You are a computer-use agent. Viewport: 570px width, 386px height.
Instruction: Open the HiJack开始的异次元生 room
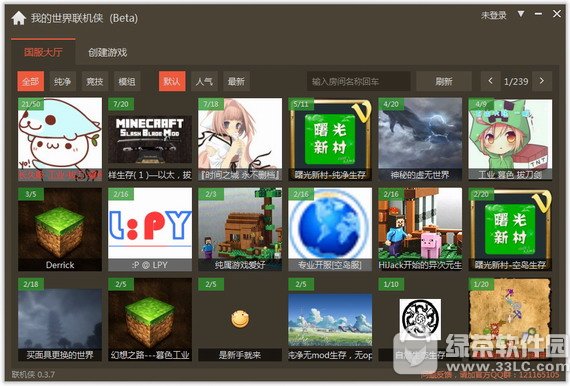pos(420,229)
